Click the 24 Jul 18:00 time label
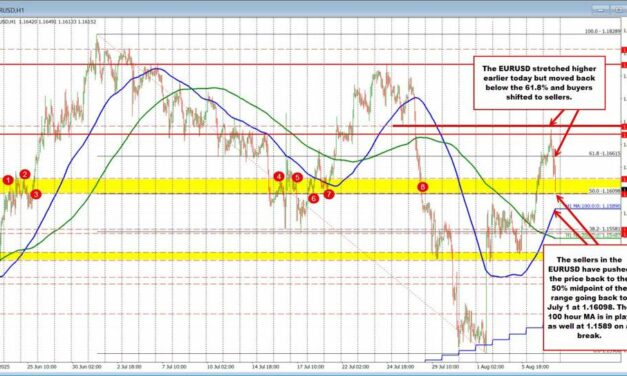 [x=399, y=366]
